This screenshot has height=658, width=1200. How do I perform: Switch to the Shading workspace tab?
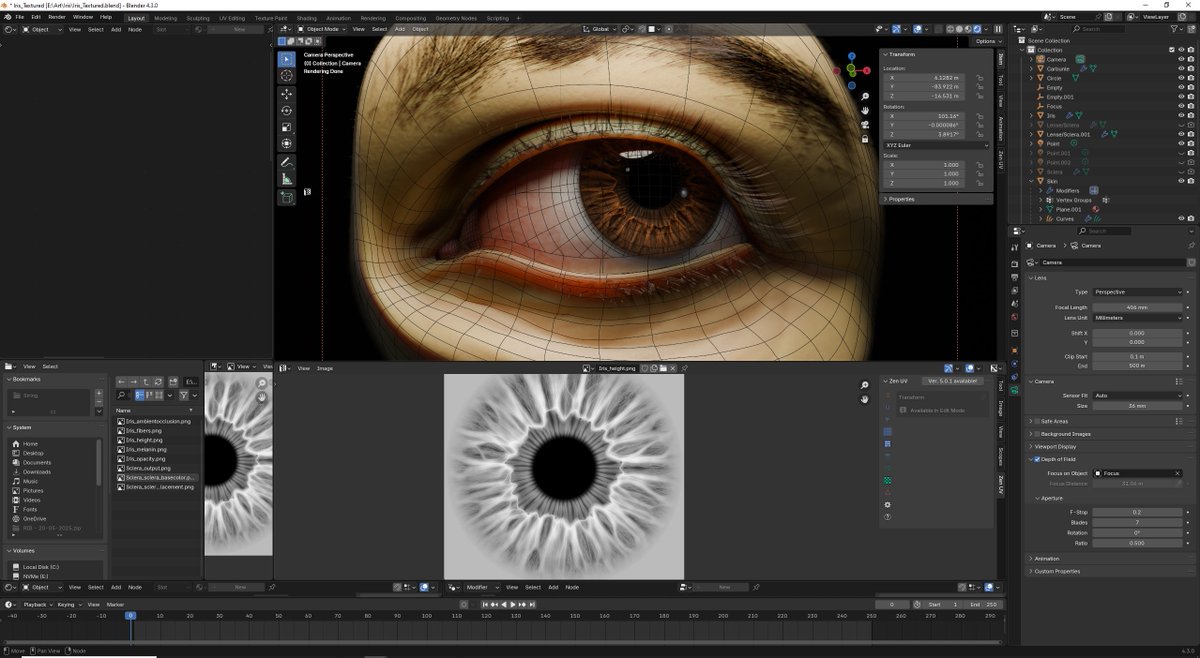tap(306, 17)
